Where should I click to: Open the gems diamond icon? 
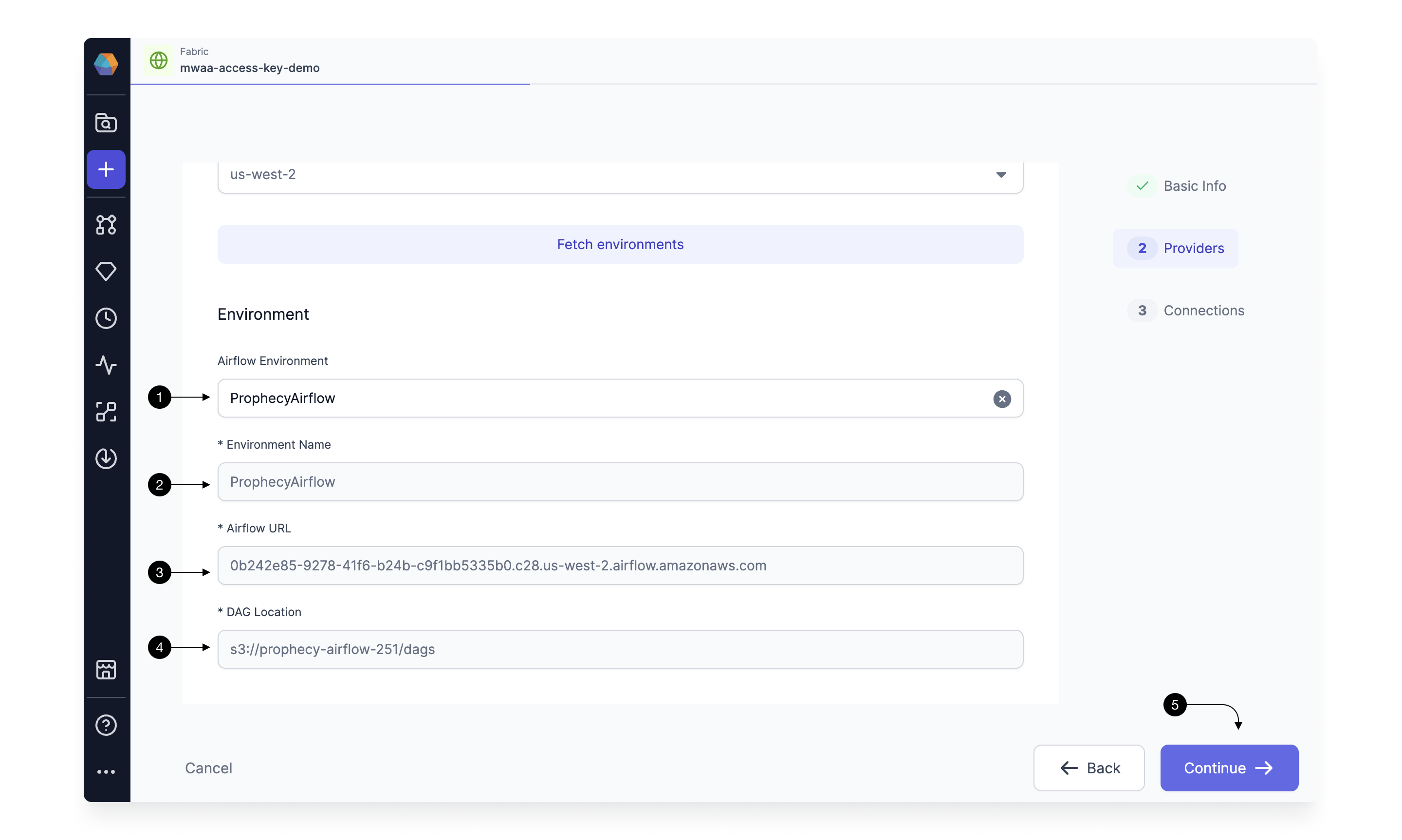(106, 271)
